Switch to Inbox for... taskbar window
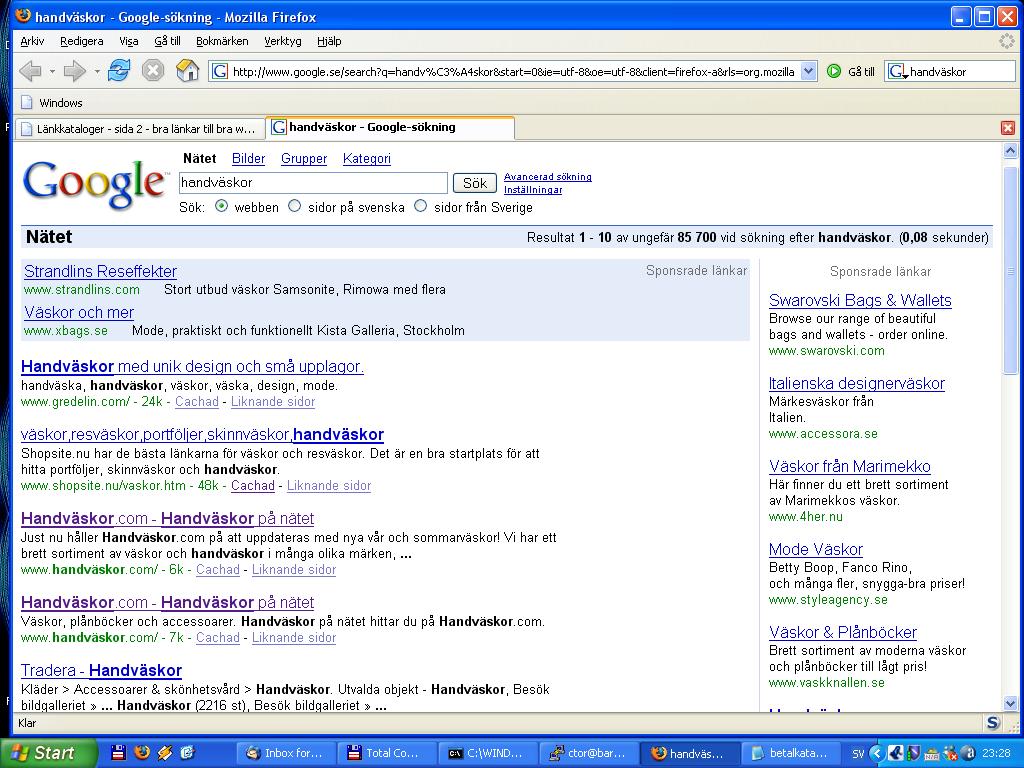The image size is (1024, 768). point(284,753)
